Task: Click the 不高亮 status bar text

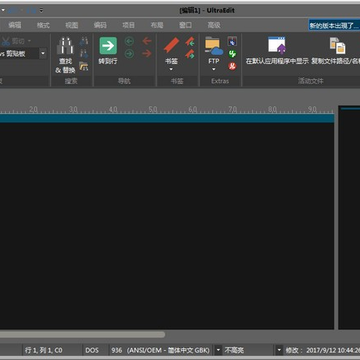Action: pos(234,350)
